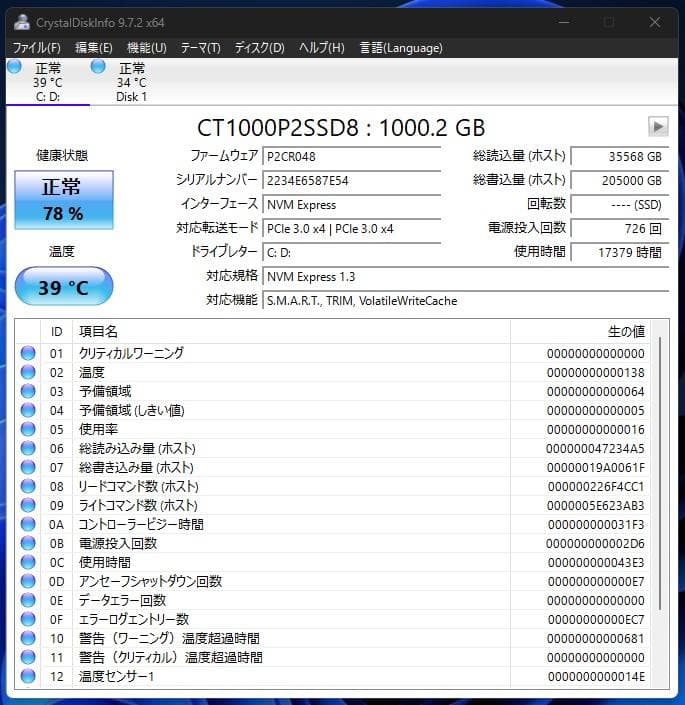This screenshot has width=685, height=705.
Task: Click the drive title CT1000P2SSD8 : 1000.2 GB
Action: 341,128
